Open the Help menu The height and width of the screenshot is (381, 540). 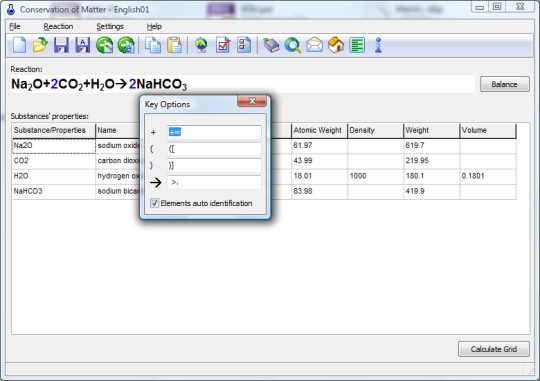[154, 27]
